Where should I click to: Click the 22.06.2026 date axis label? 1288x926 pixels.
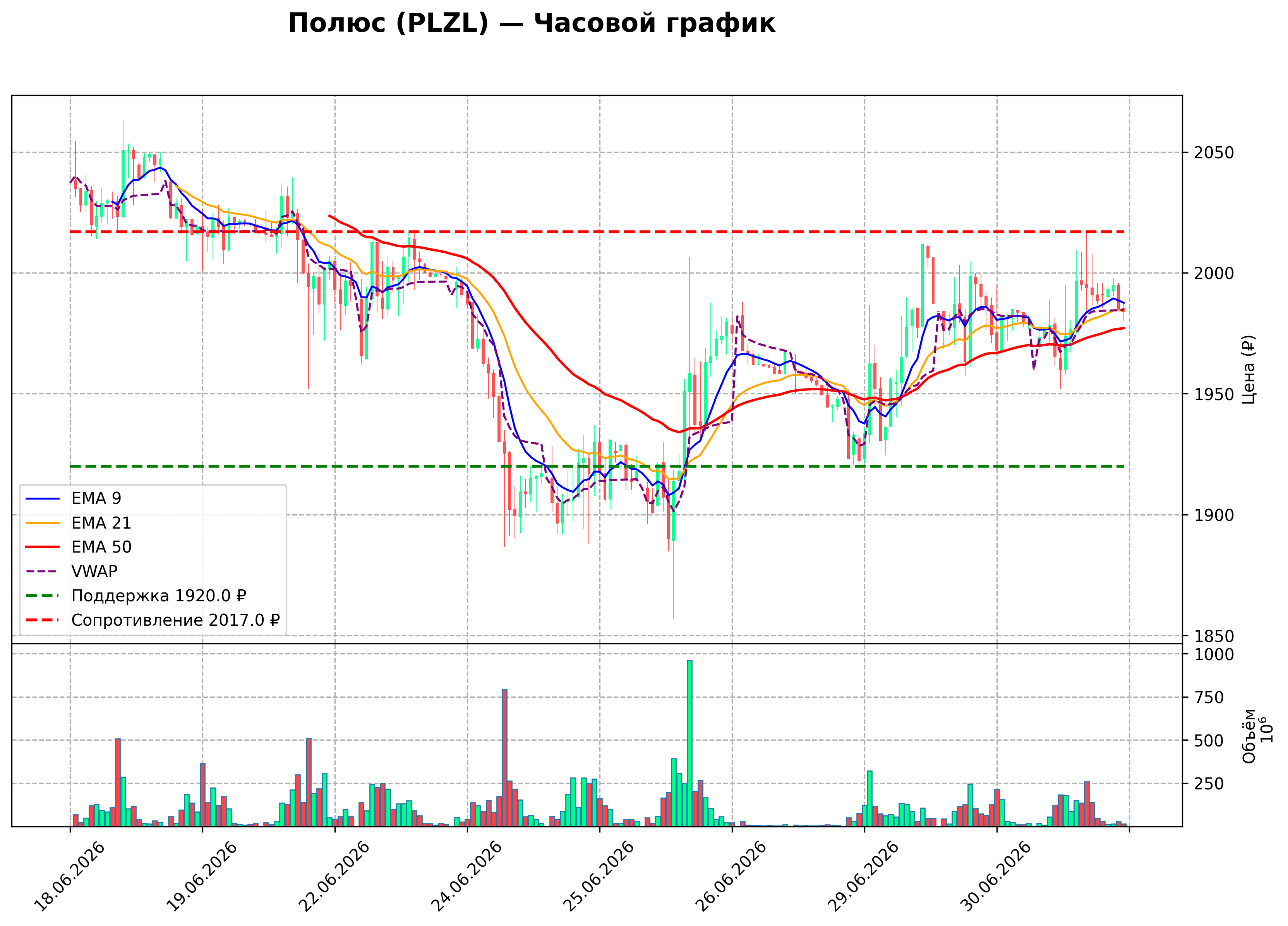click(334, 876)
